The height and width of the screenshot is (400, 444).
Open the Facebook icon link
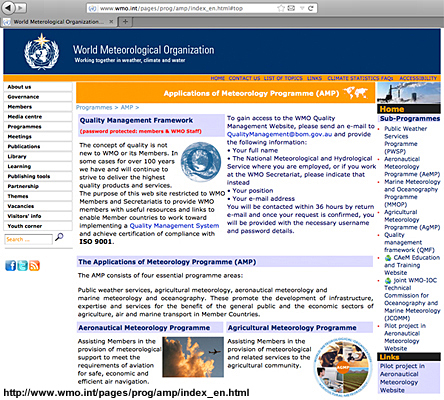(10, 265)
